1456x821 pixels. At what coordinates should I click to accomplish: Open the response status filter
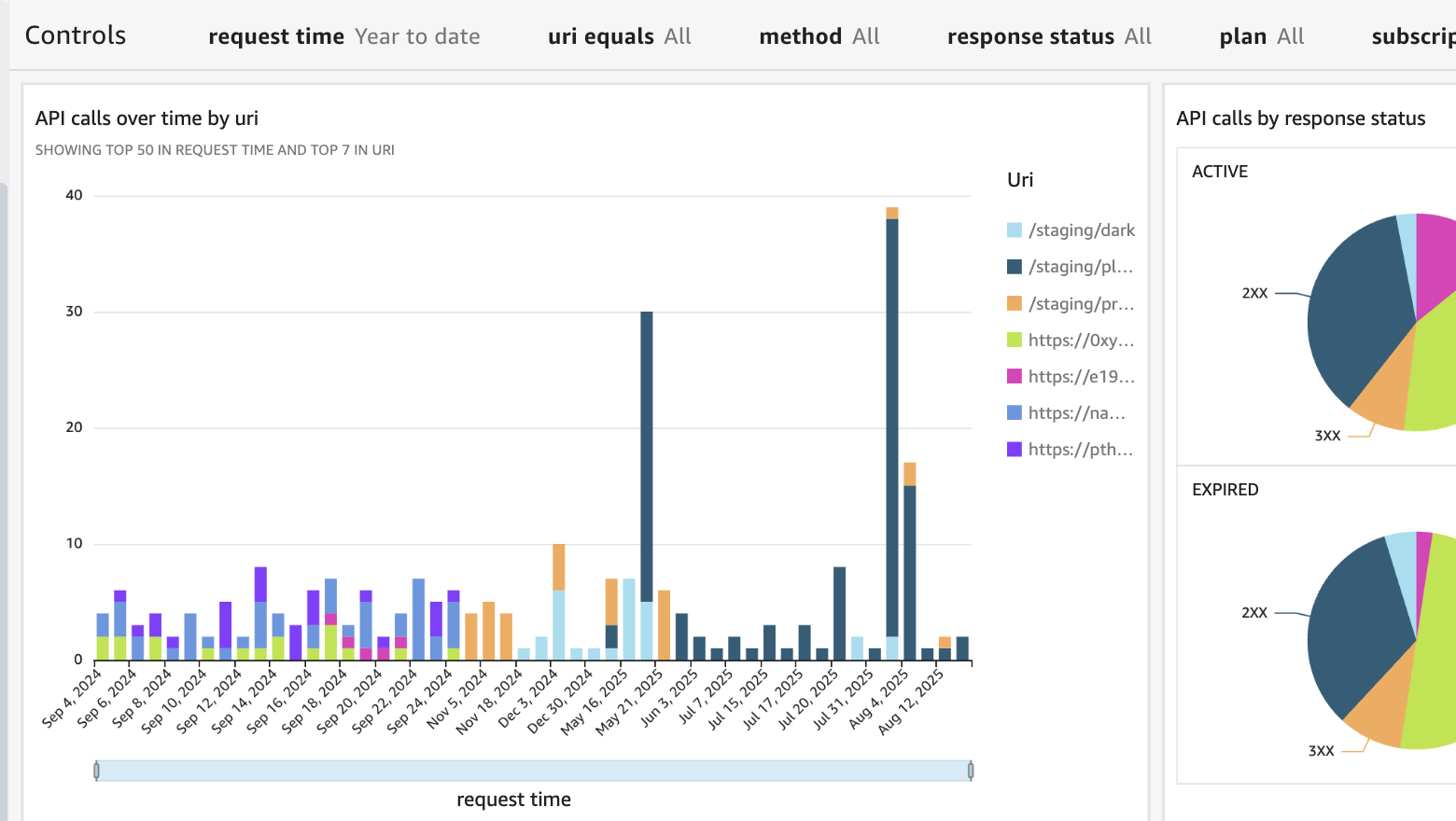pyautogui.click(x=1048, y=36)
